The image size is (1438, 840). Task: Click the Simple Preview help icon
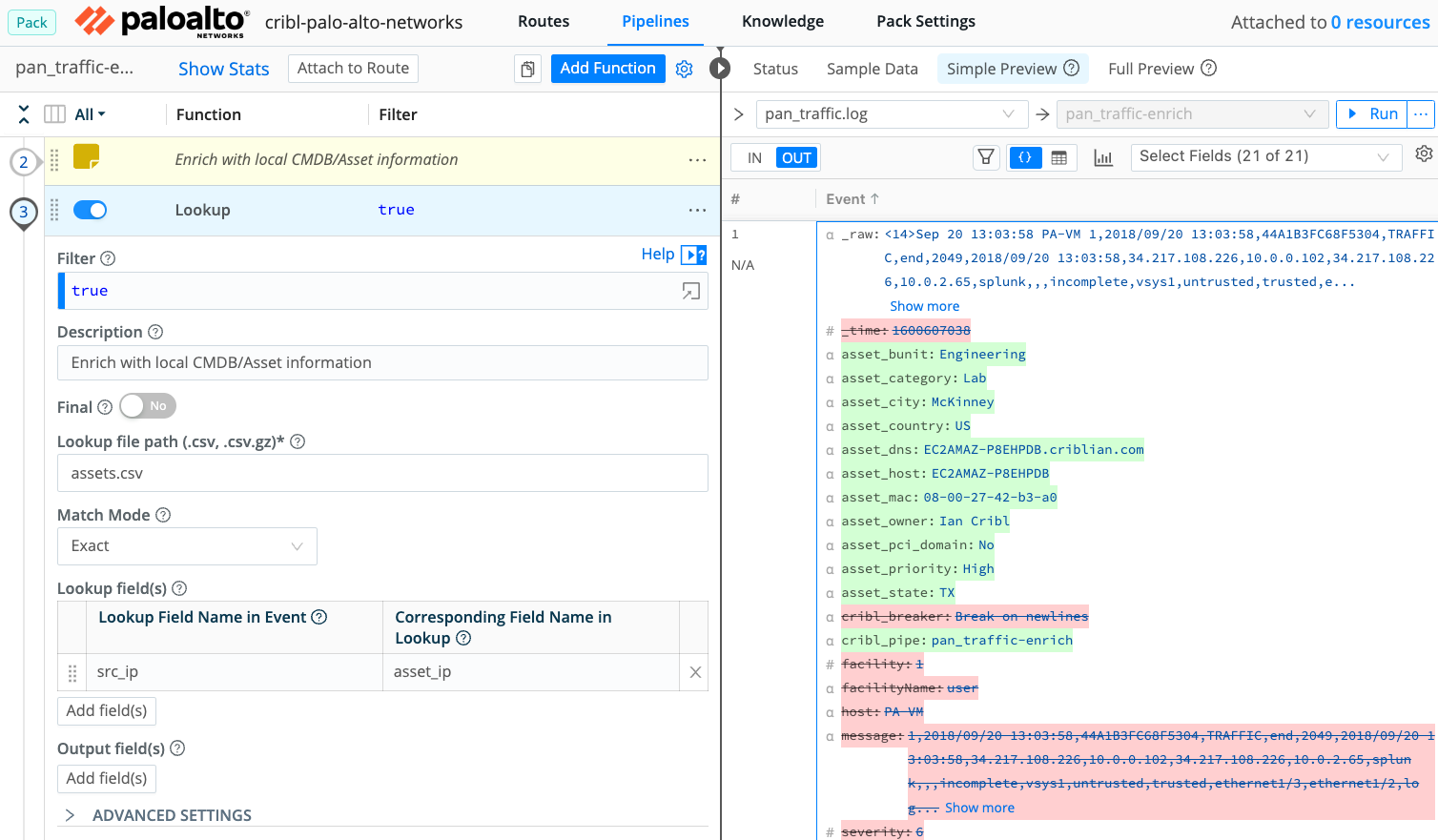point(1071,68)
